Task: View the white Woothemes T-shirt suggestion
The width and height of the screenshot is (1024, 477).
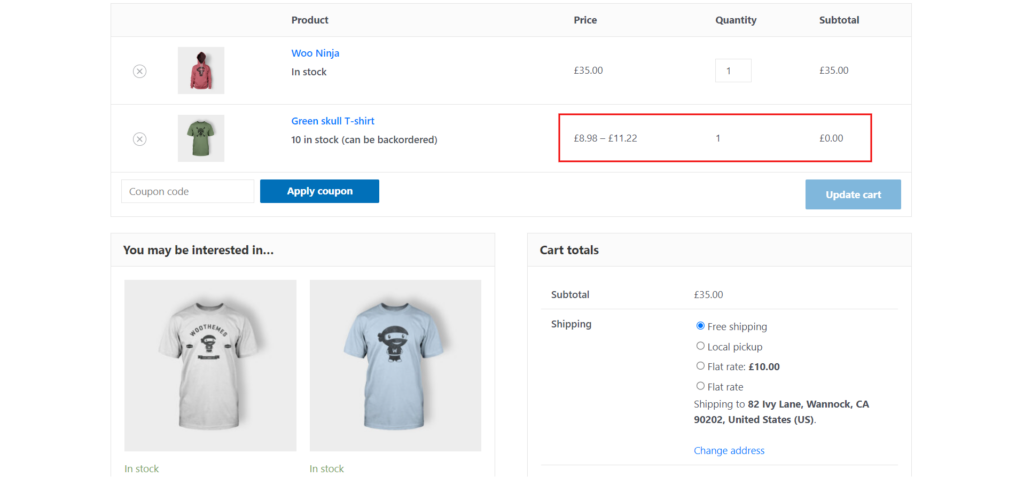Action: (210, 366)
